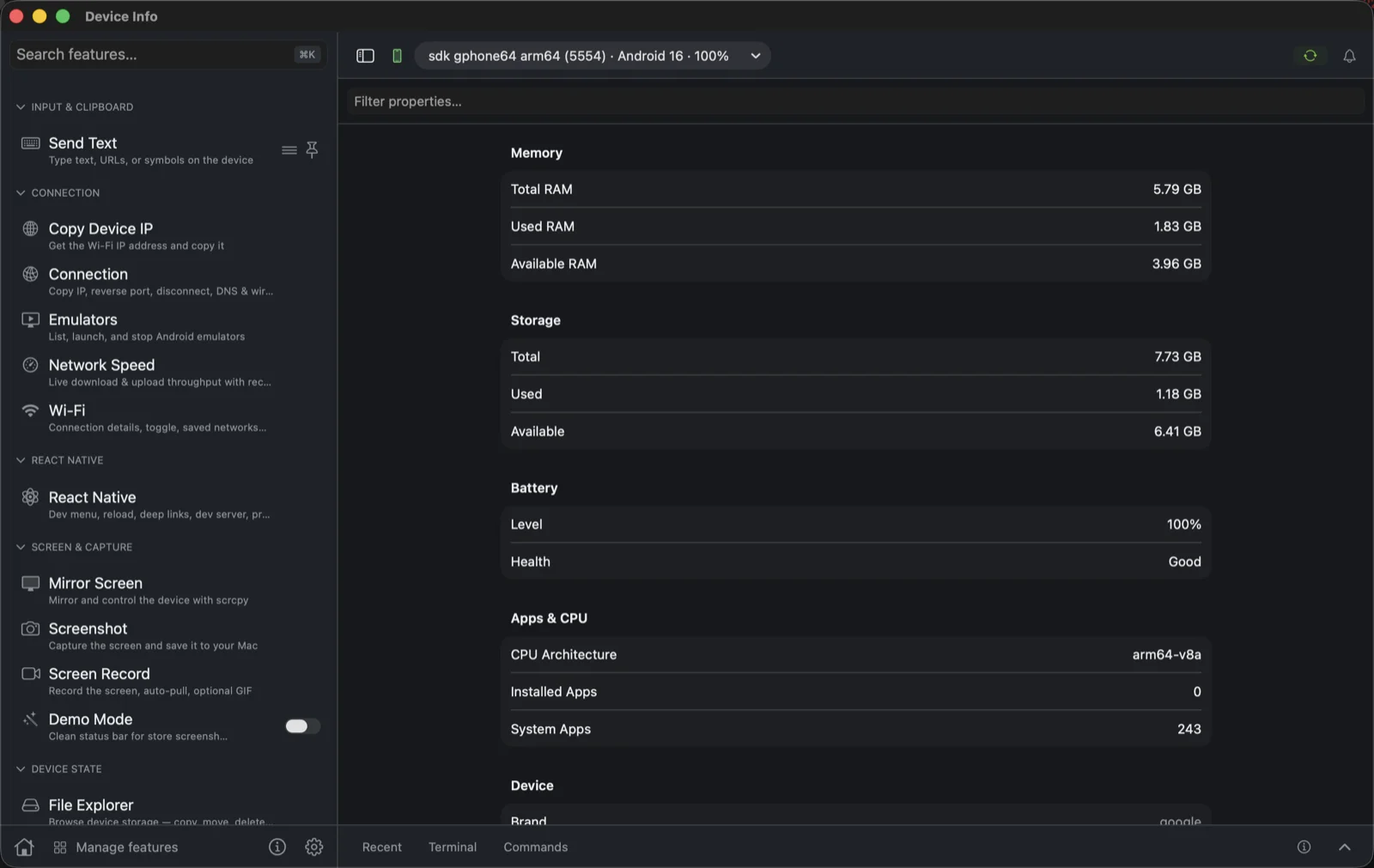Screen dimensions: 1374x868
Task: Click the Available RAM row
Action: (855, 264)
